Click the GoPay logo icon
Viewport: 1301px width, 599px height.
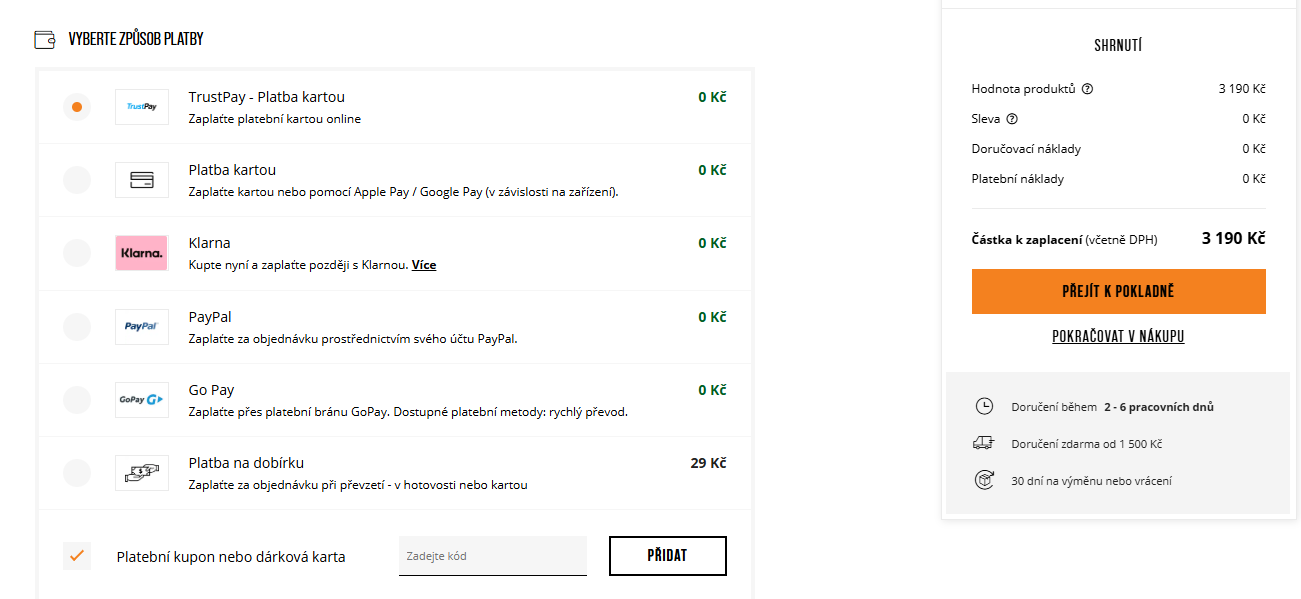[x=142, y=400]
